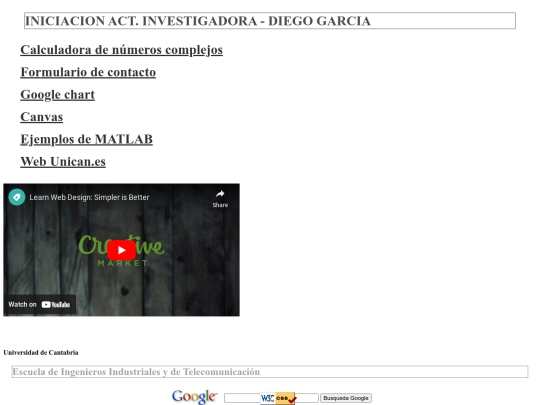The image size is (540, 405).
Task: Focus the Google search input field
Action: (271, 398)
